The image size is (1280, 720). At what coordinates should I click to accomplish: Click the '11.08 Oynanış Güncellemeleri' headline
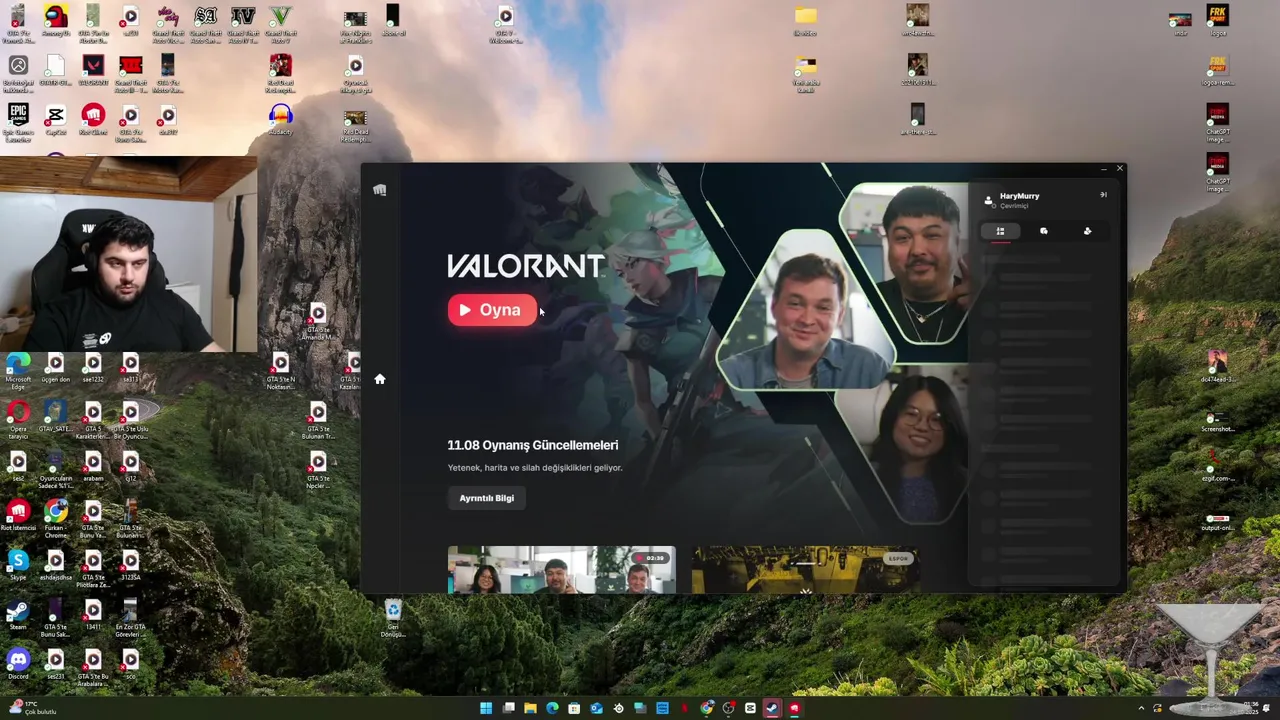(533, 445)
